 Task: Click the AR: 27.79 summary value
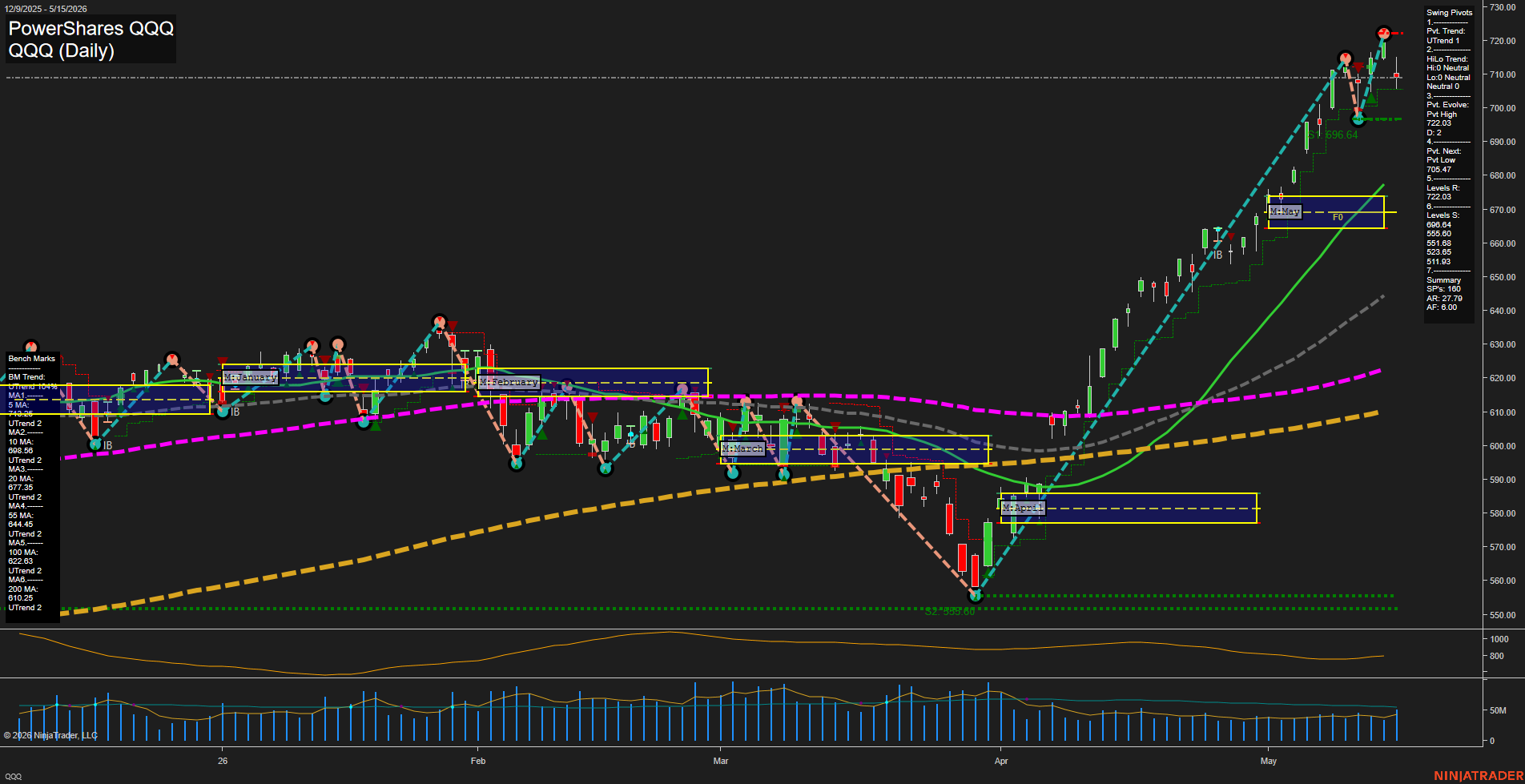coord(1444,299)
